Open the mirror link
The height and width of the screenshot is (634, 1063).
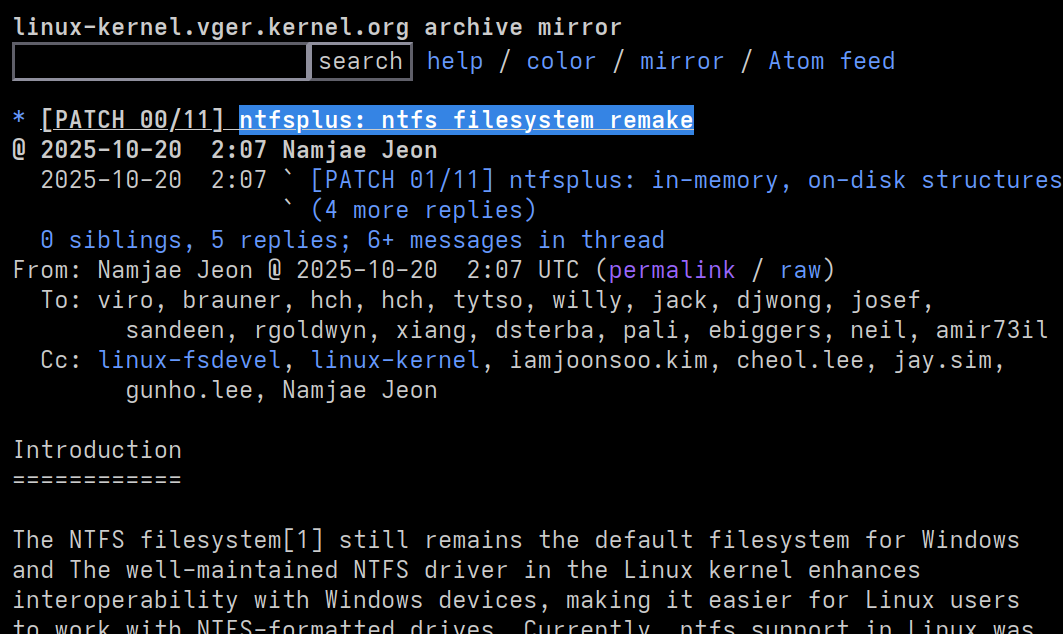tap(682, 61)
